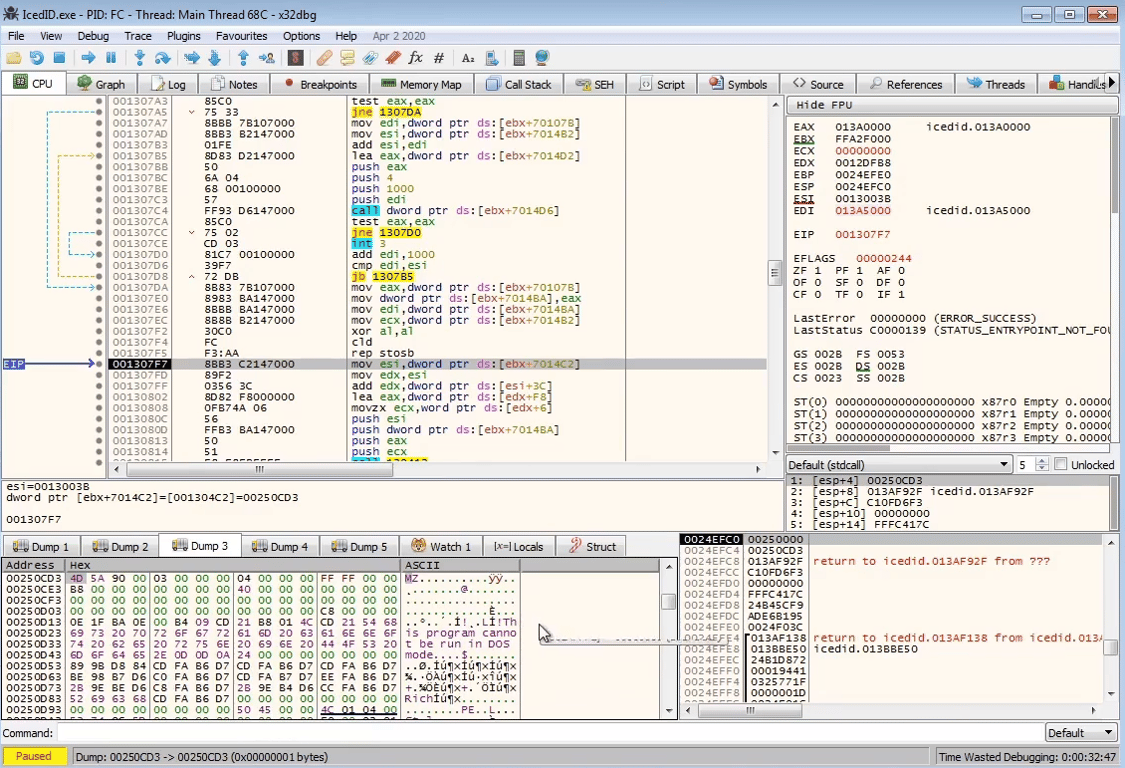Click the Restart debuggee toolbar icon
The width and height of the screenshot is (1125, 768).
[37, 58]
